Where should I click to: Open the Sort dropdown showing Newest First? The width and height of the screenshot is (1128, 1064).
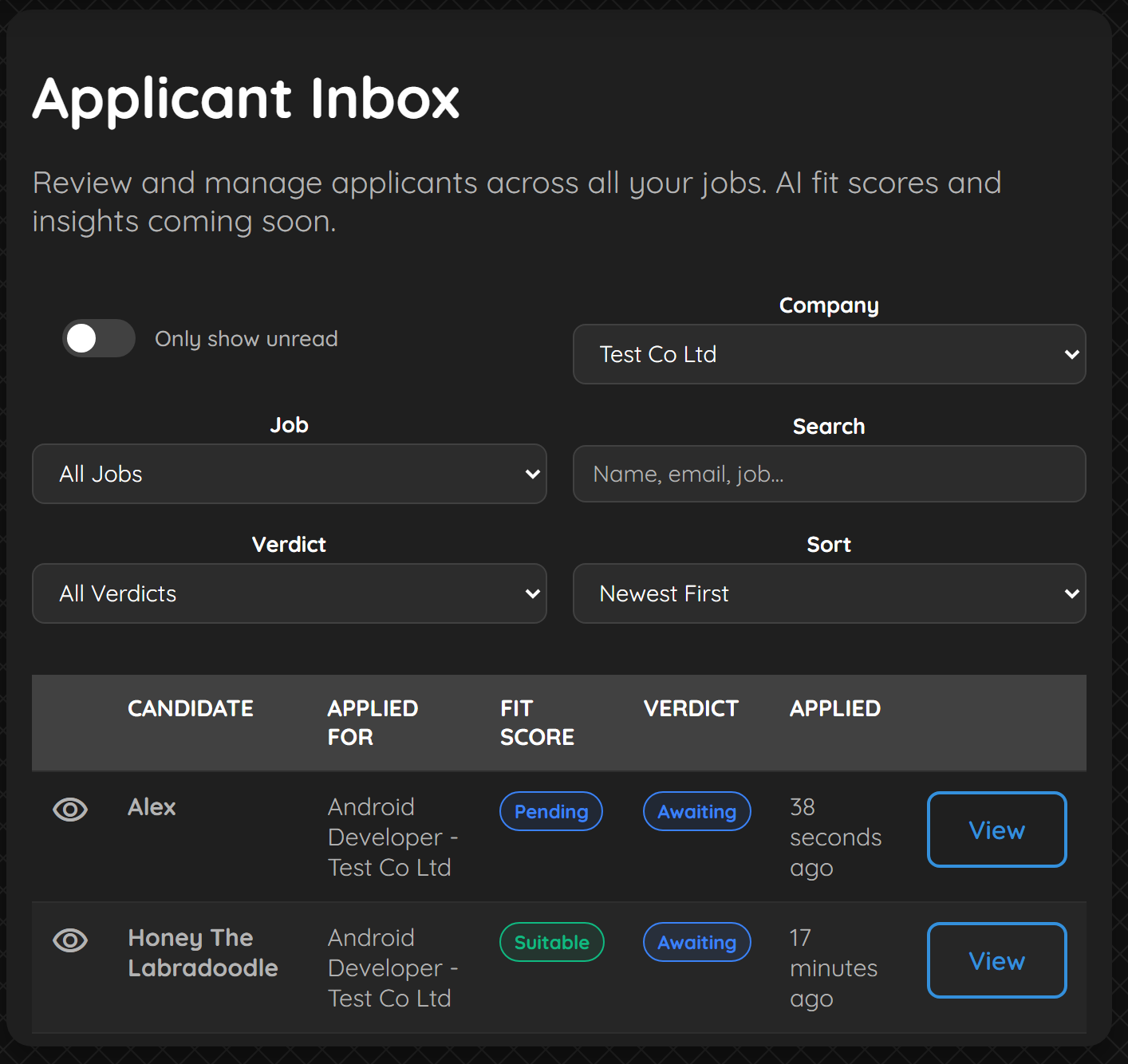(x=829, y=593)
